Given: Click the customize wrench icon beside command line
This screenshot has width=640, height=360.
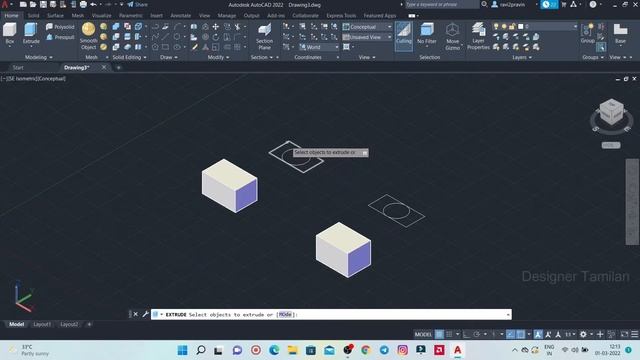Looking at the screenshot, I should [x=145, y=314].
